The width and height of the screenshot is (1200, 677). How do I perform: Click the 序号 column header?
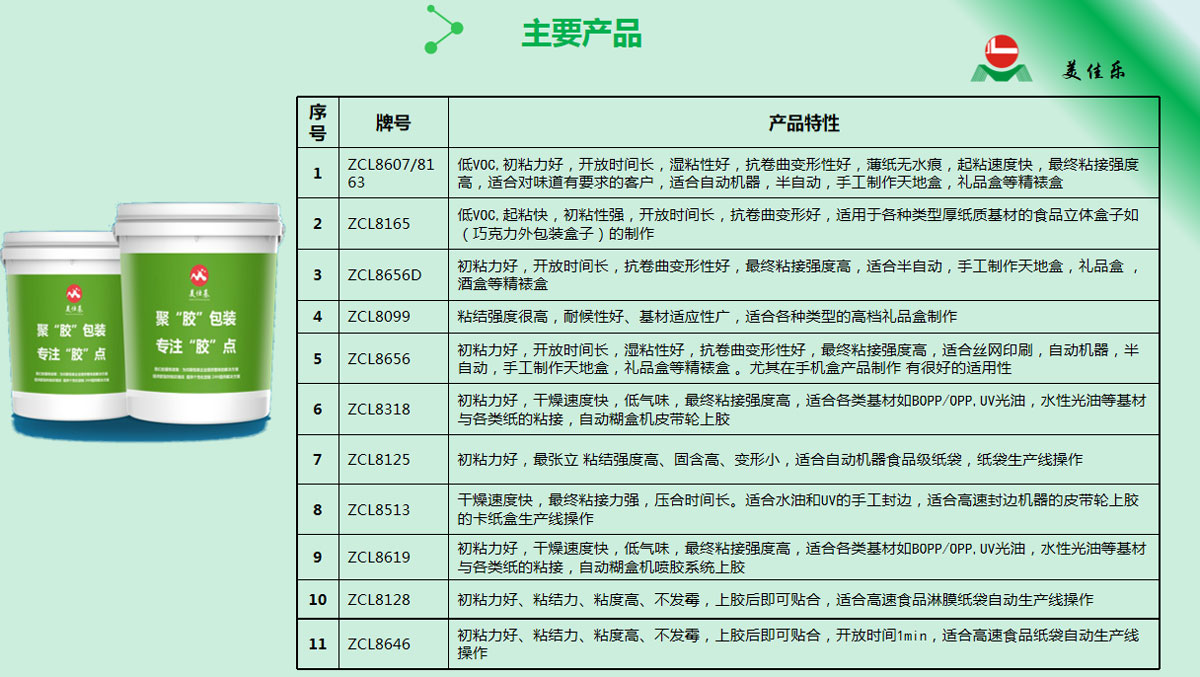pyautogui.click(x=318, y=122)
